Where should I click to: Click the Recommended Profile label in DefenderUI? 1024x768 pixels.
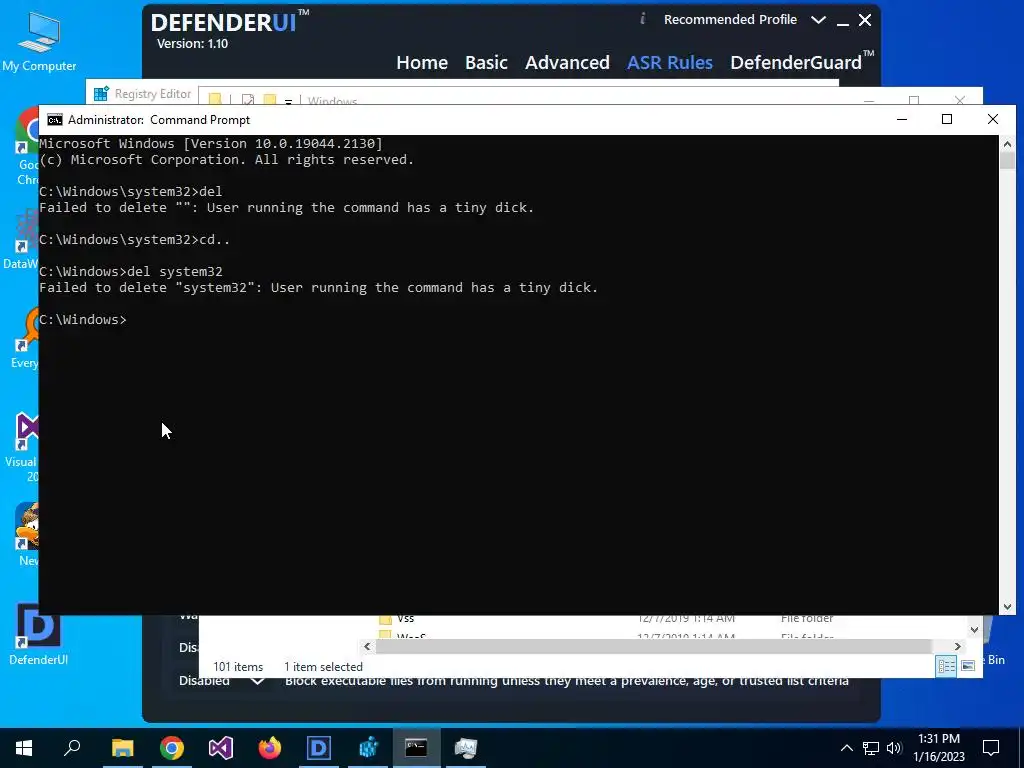(730, 20)
